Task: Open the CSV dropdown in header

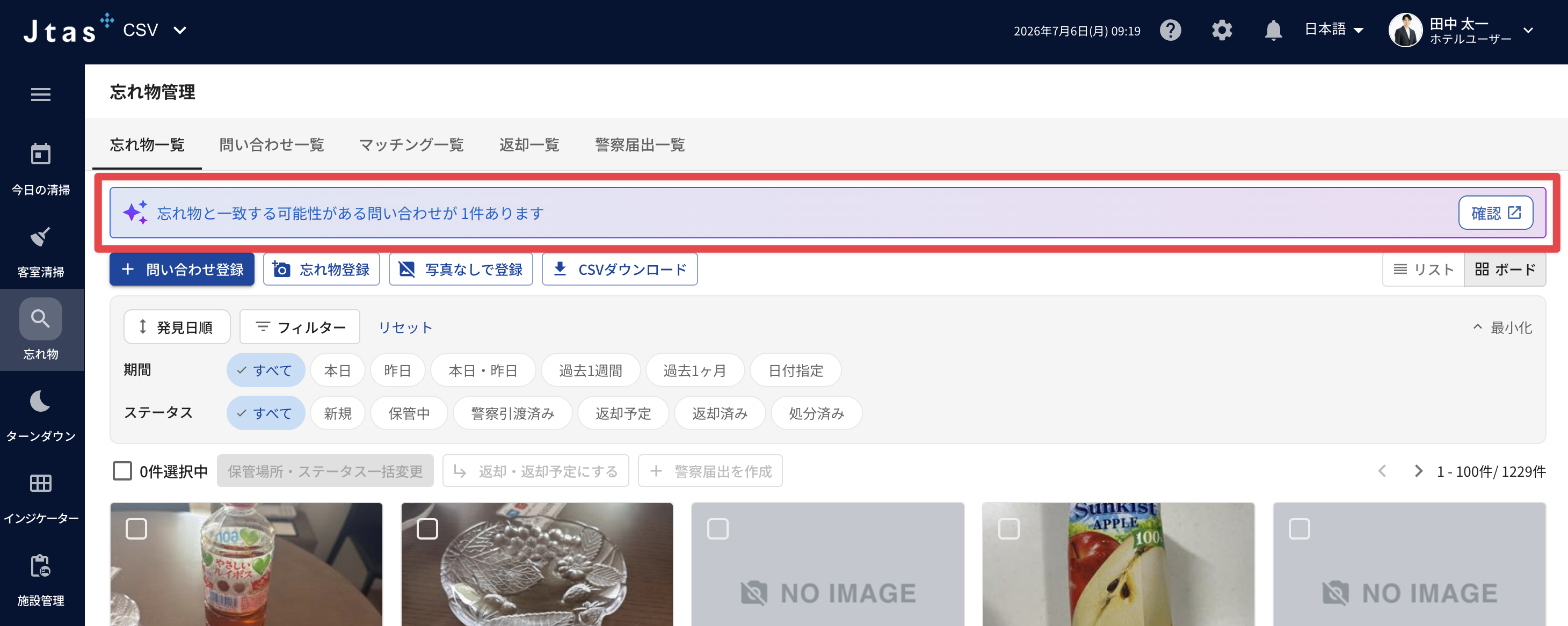Action: [155, 30]
